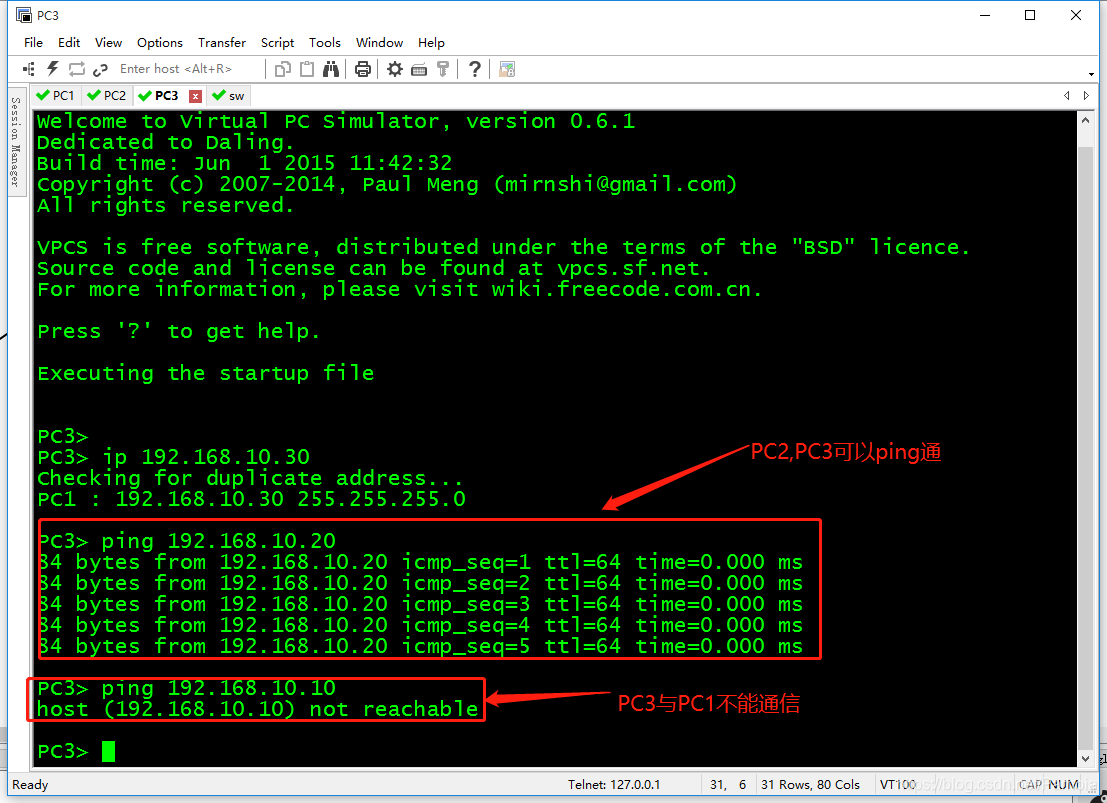Open the Session Manager toolbar icon
Viewport: 1107px width, 803px height.
pyautogui.click(x=29, y=69)
